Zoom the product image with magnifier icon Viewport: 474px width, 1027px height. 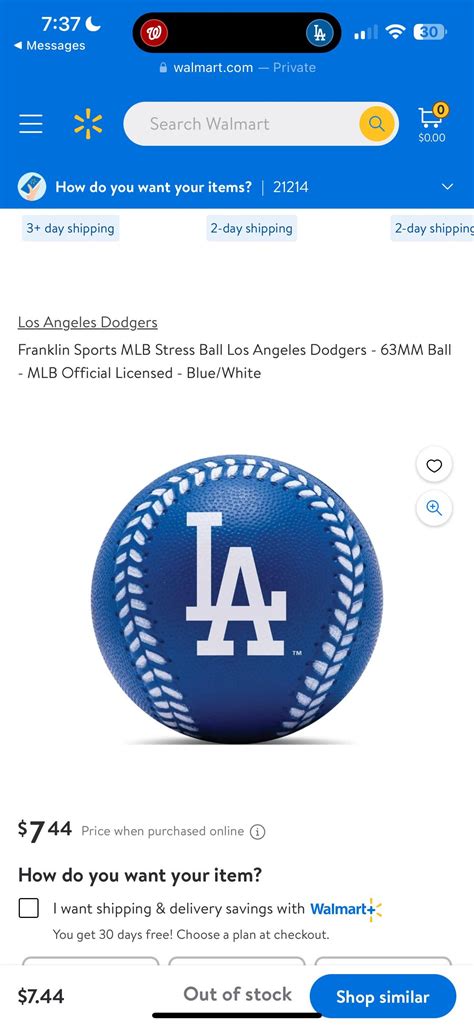click(434, 508)
